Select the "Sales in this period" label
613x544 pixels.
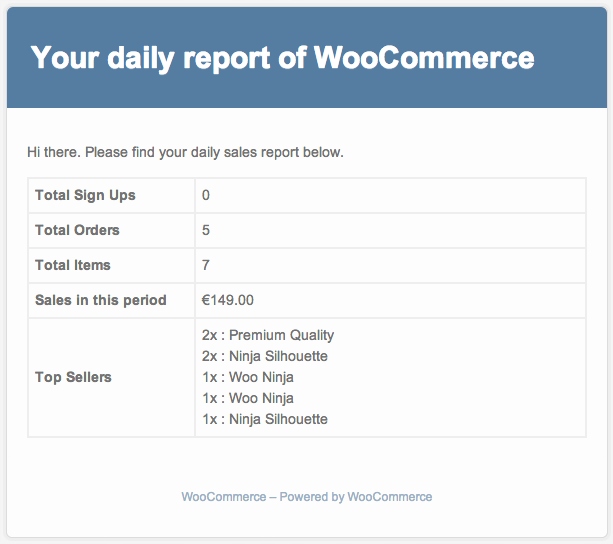click(100, 300)
